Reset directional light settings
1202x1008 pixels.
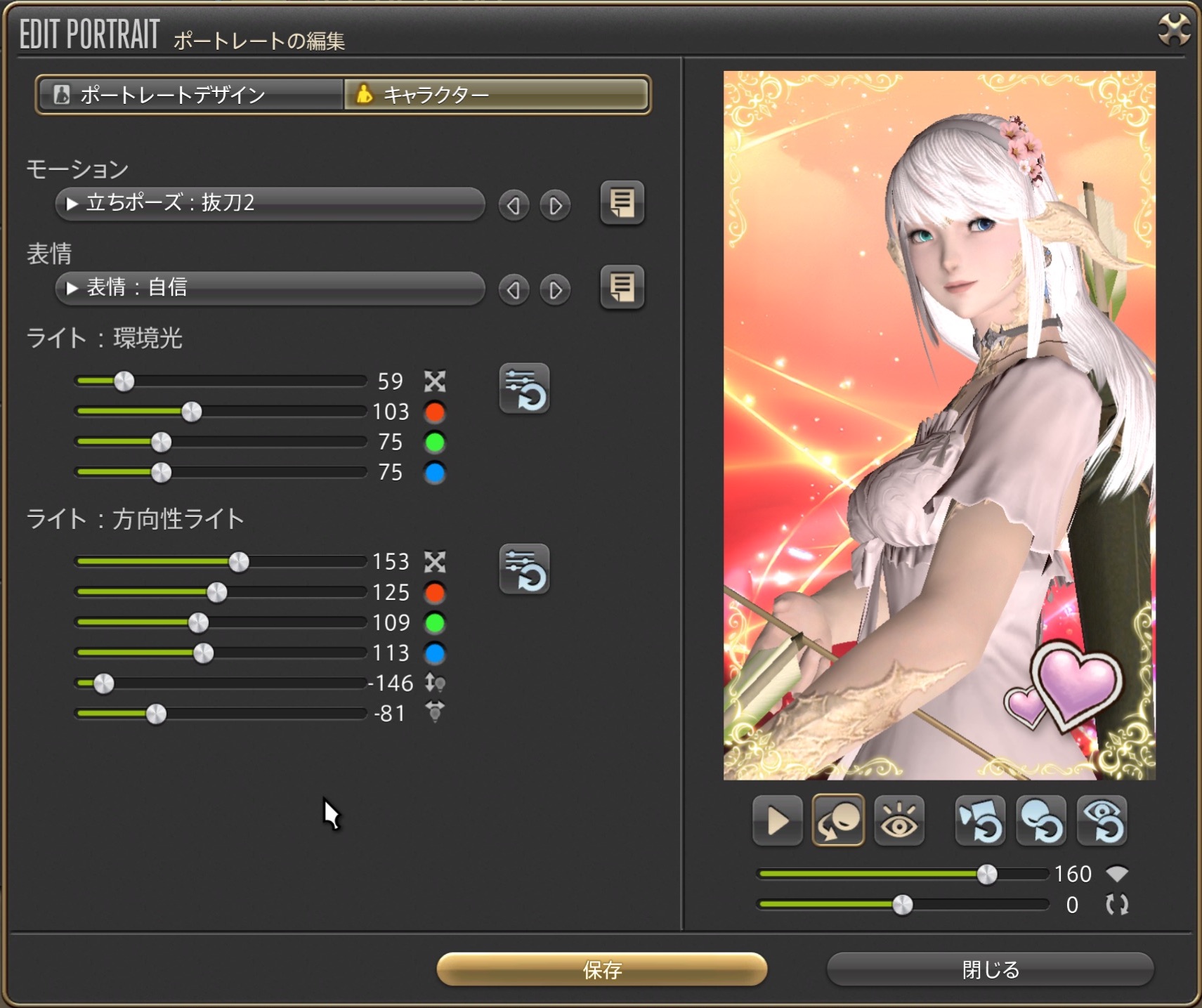tap(524, 569)
